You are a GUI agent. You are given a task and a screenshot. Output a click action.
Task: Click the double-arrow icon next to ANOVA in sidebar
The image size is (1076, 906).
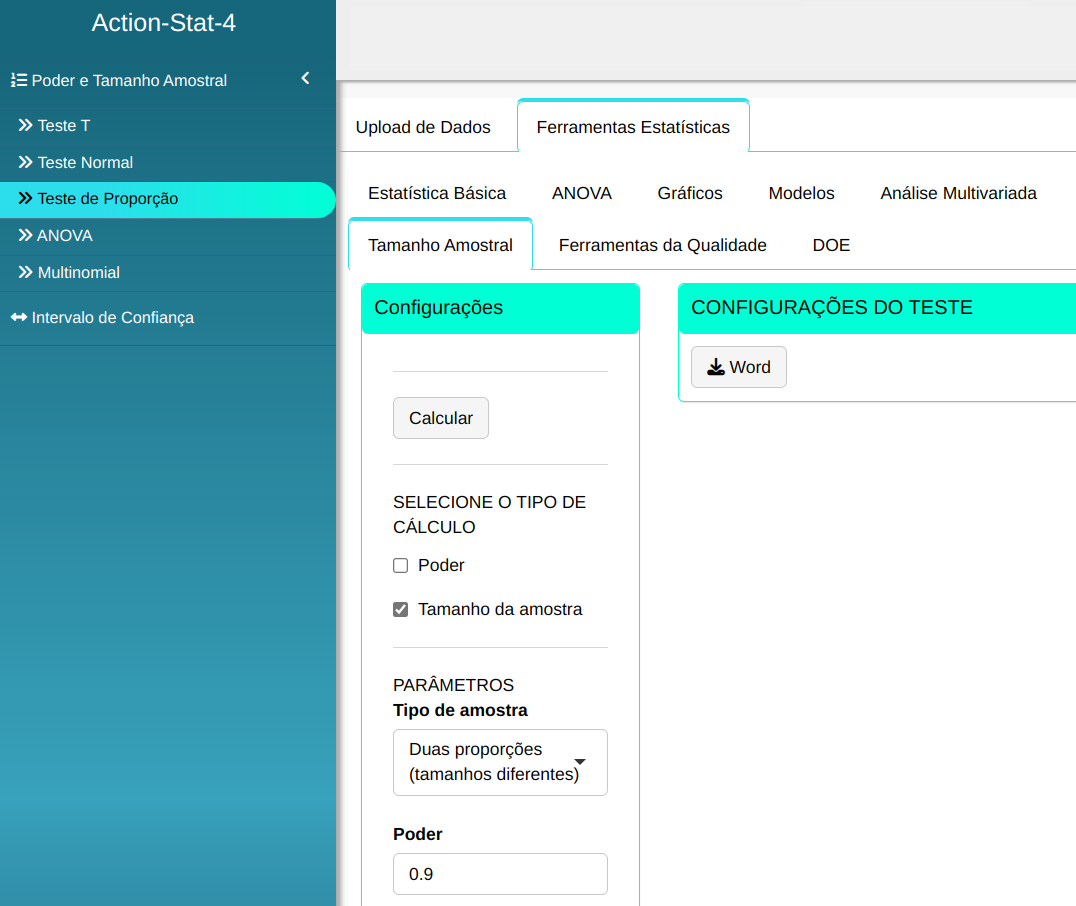tap(26, 236)
